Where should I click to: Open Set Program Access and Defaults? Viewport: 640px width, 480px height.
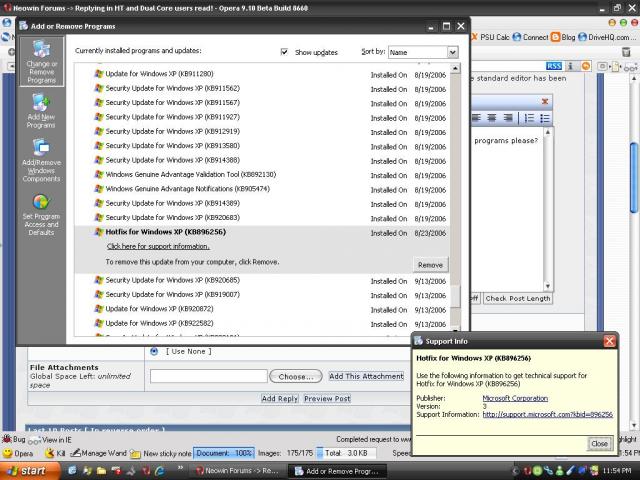click(x=41, y=214)
